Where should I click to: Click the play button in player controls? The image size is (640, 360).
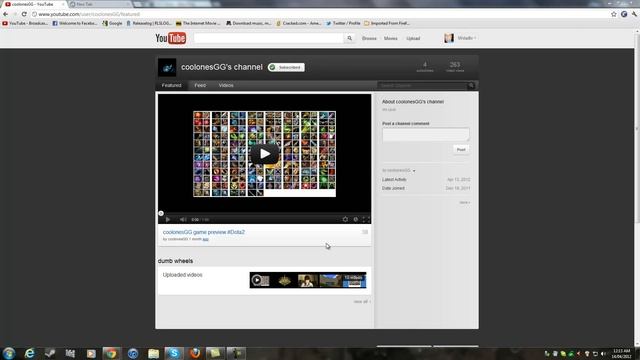tap(167, 220)
